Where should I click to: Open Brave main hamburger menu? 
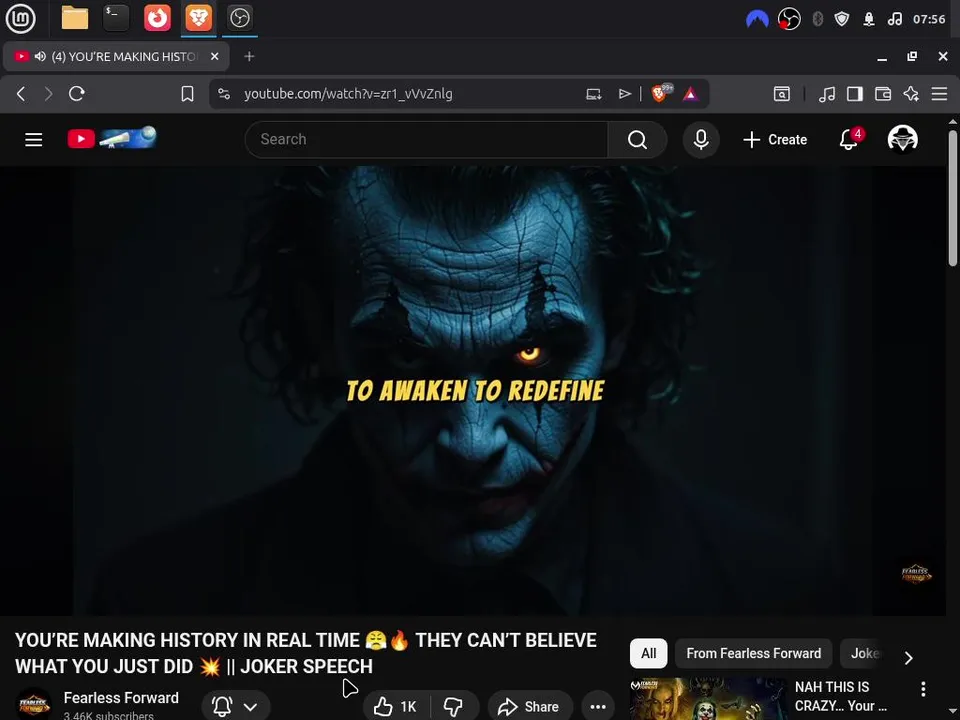[x=939, y=94]
